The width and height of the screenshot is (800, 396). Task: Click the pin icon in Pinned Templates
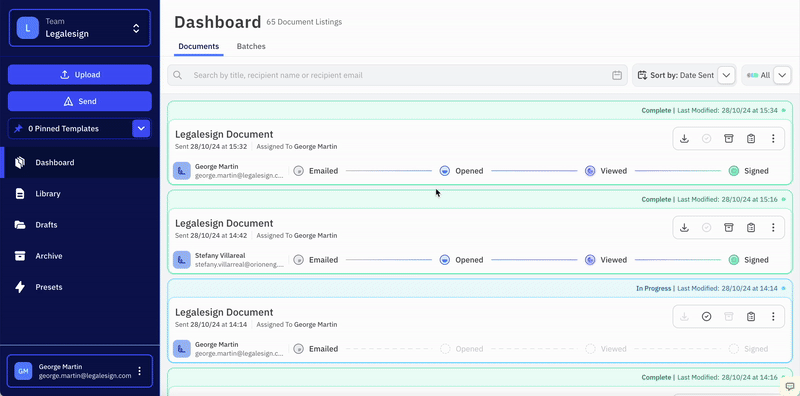point(18,129)
